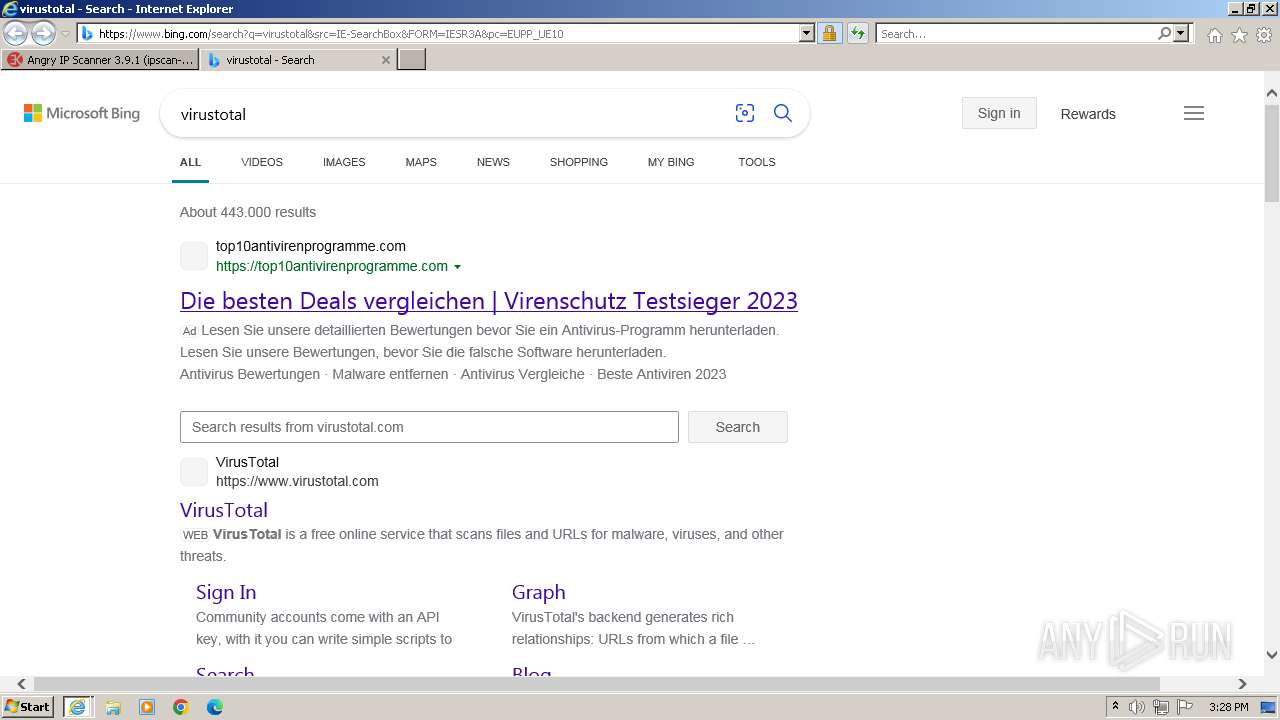
Task: Open the IE Tools gear icon
Action: [1264, 35]
